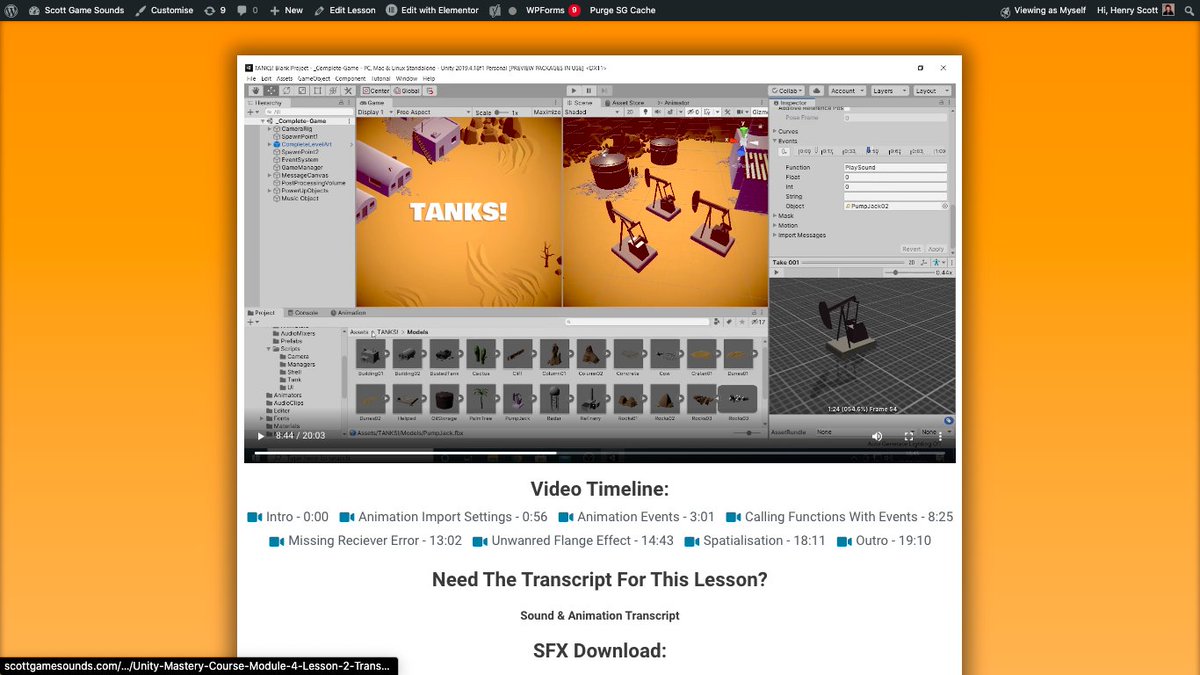Viewport: 1200px width, 675px height.
Task: Open the Unity Window menu
Action: point(406,78)
